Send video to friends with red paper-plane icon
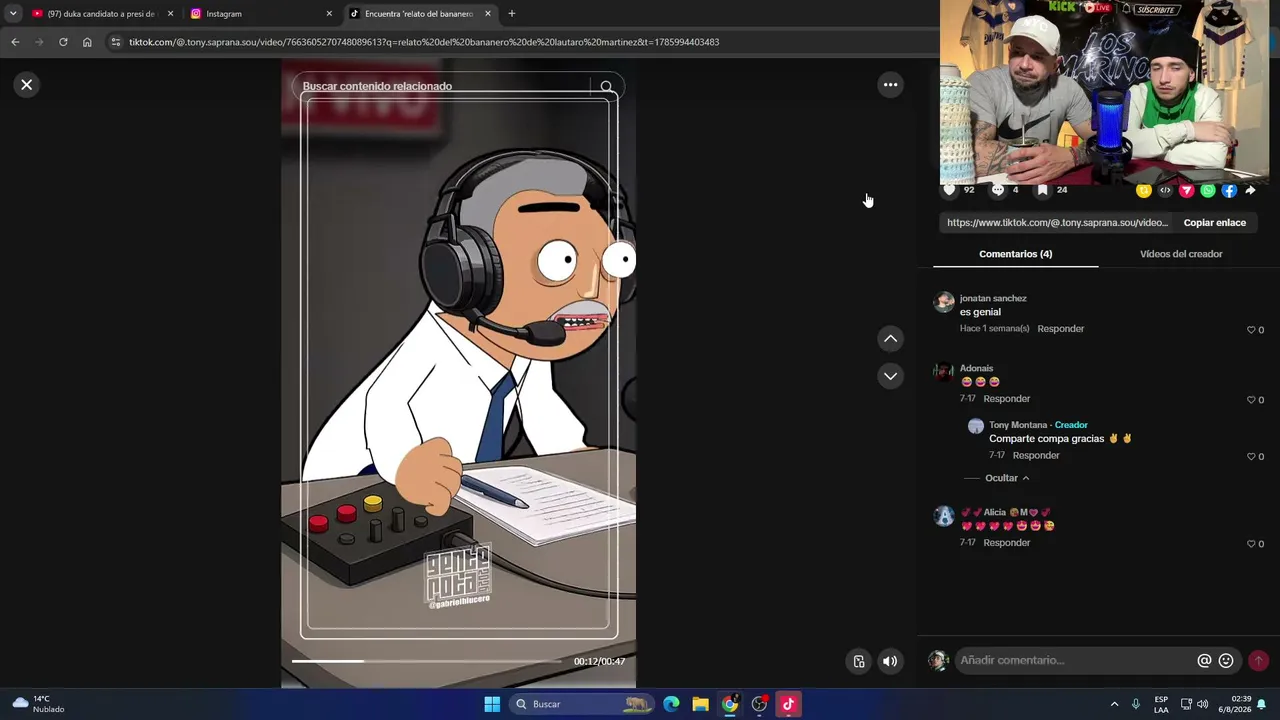 (1186, 191)
